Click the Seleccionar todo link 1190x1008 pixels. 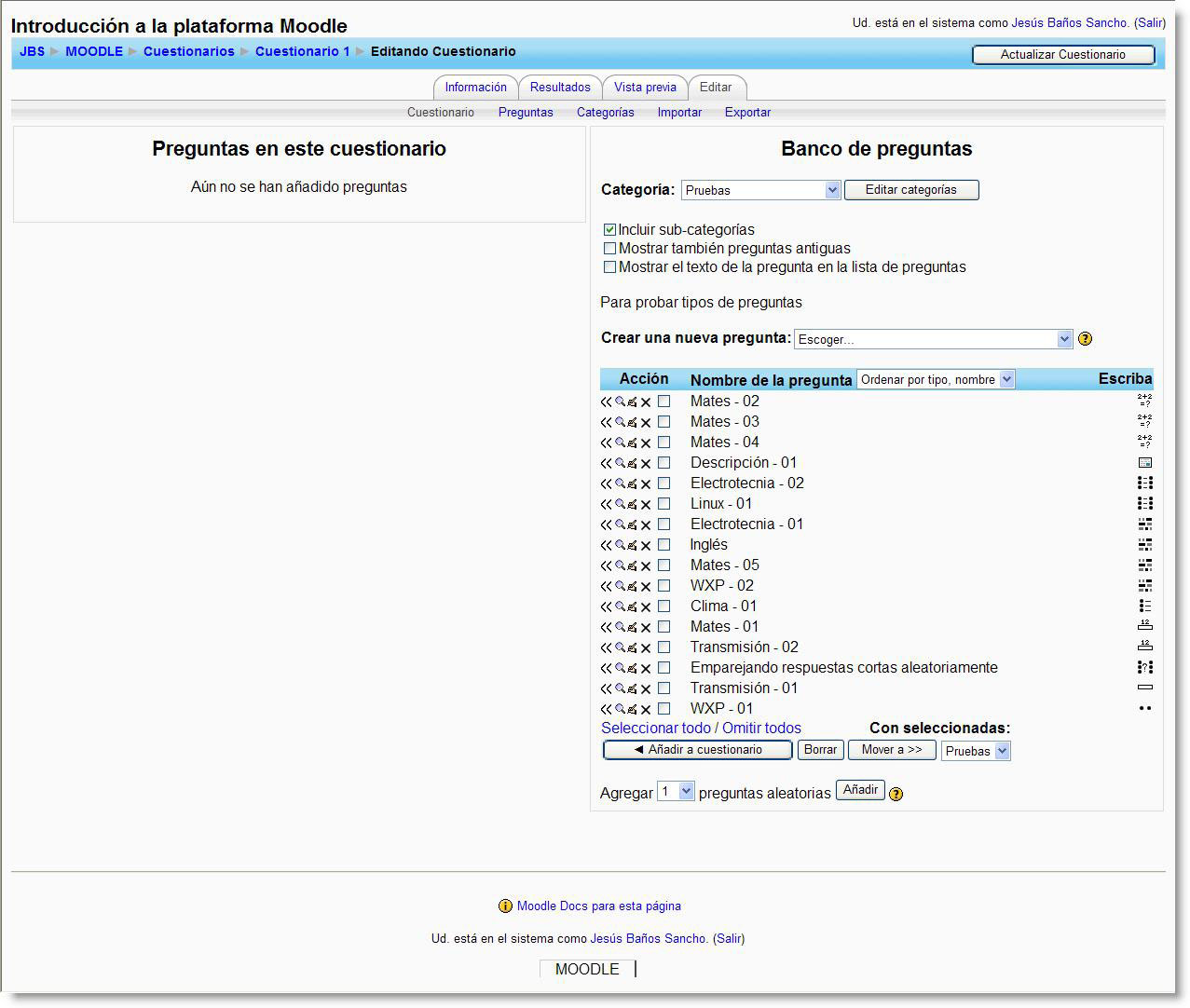pos(655,729)
